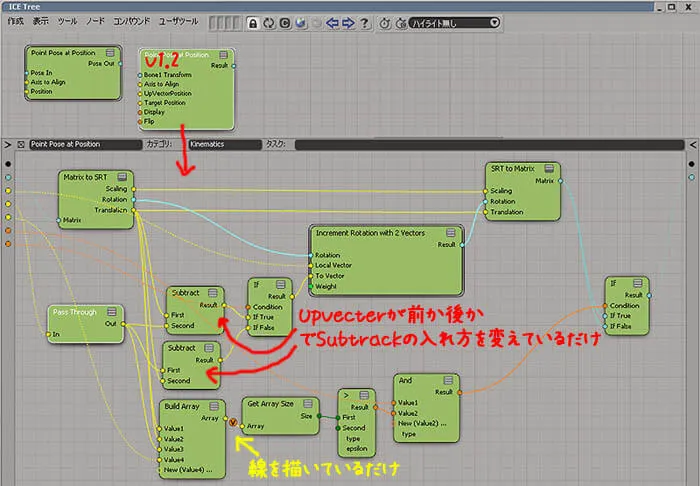Click the refresh arrows toolbar icon
700x486 pixels.
[x=269, y=23]
